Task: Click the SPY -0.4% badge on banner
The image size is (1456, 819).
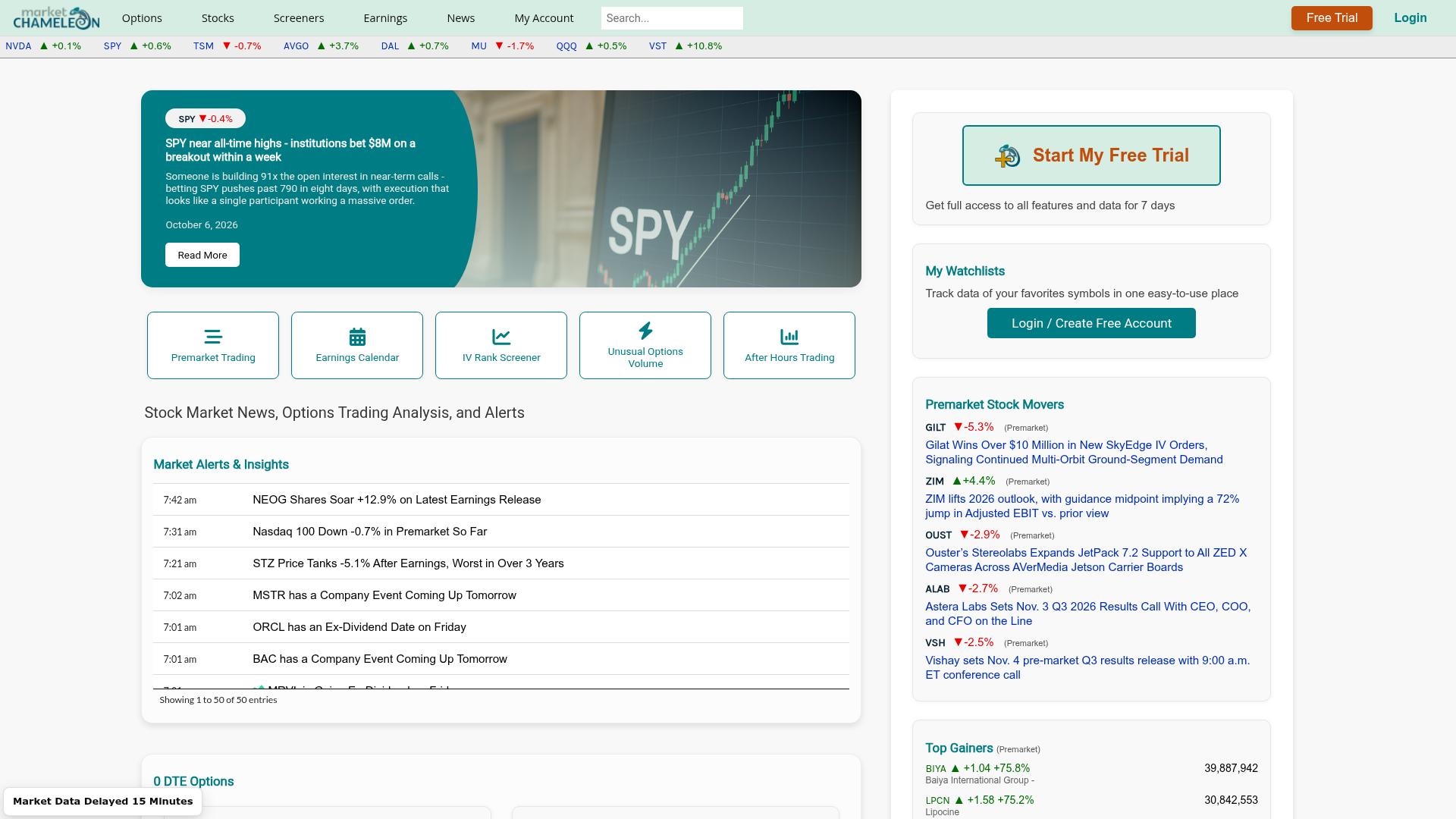Action: point(206,119)
